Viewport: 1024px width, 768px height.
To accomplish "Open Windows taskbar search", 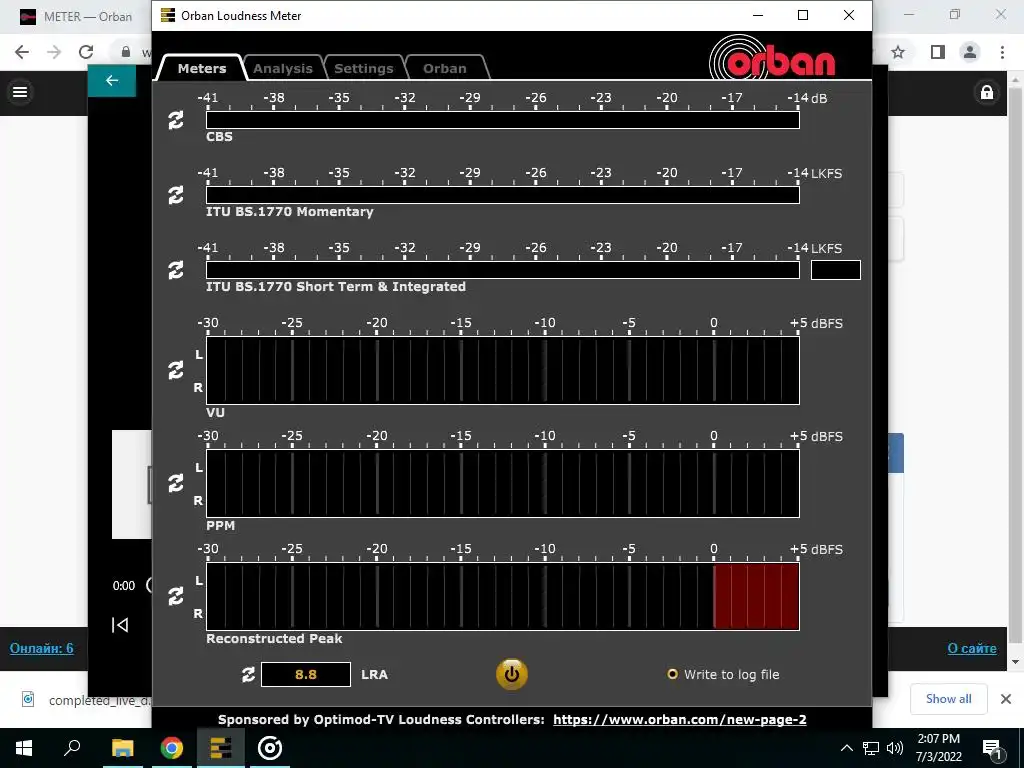I will [x=72, y=748].
